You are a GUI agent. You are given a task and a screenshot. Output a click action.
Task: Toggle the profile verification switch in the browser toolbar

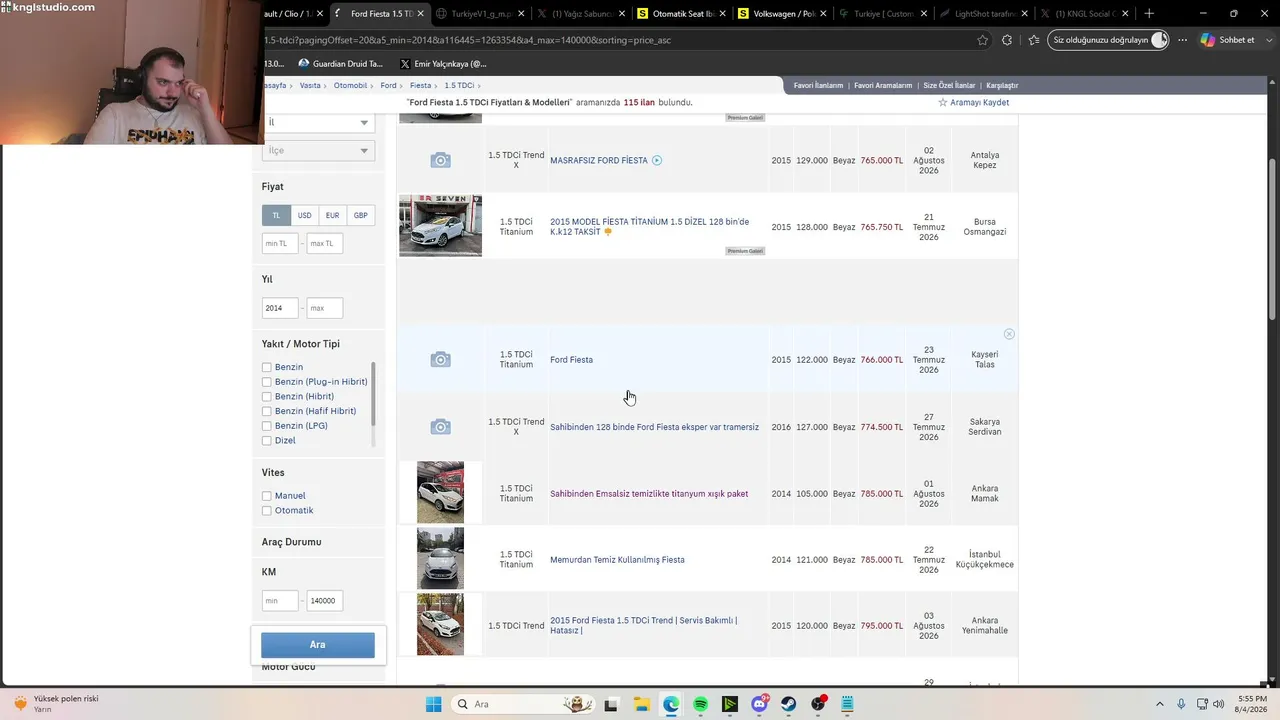[1159, 40]
